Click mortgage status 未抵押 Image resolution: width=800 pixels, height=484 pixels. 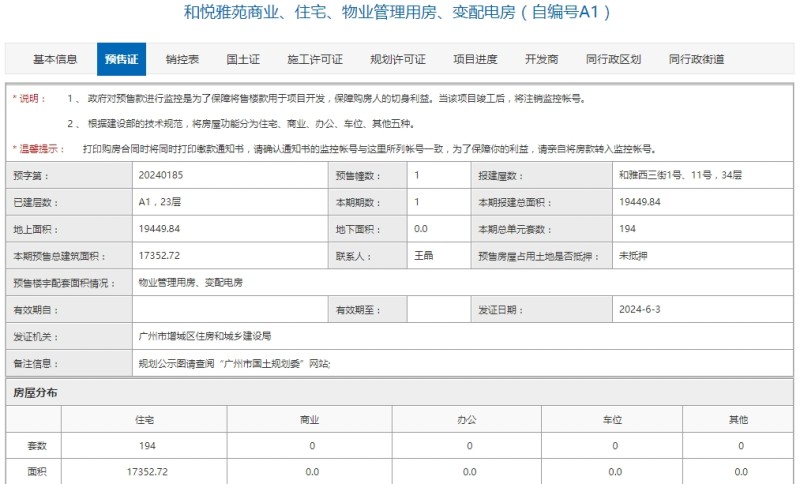tap(633, 256)
